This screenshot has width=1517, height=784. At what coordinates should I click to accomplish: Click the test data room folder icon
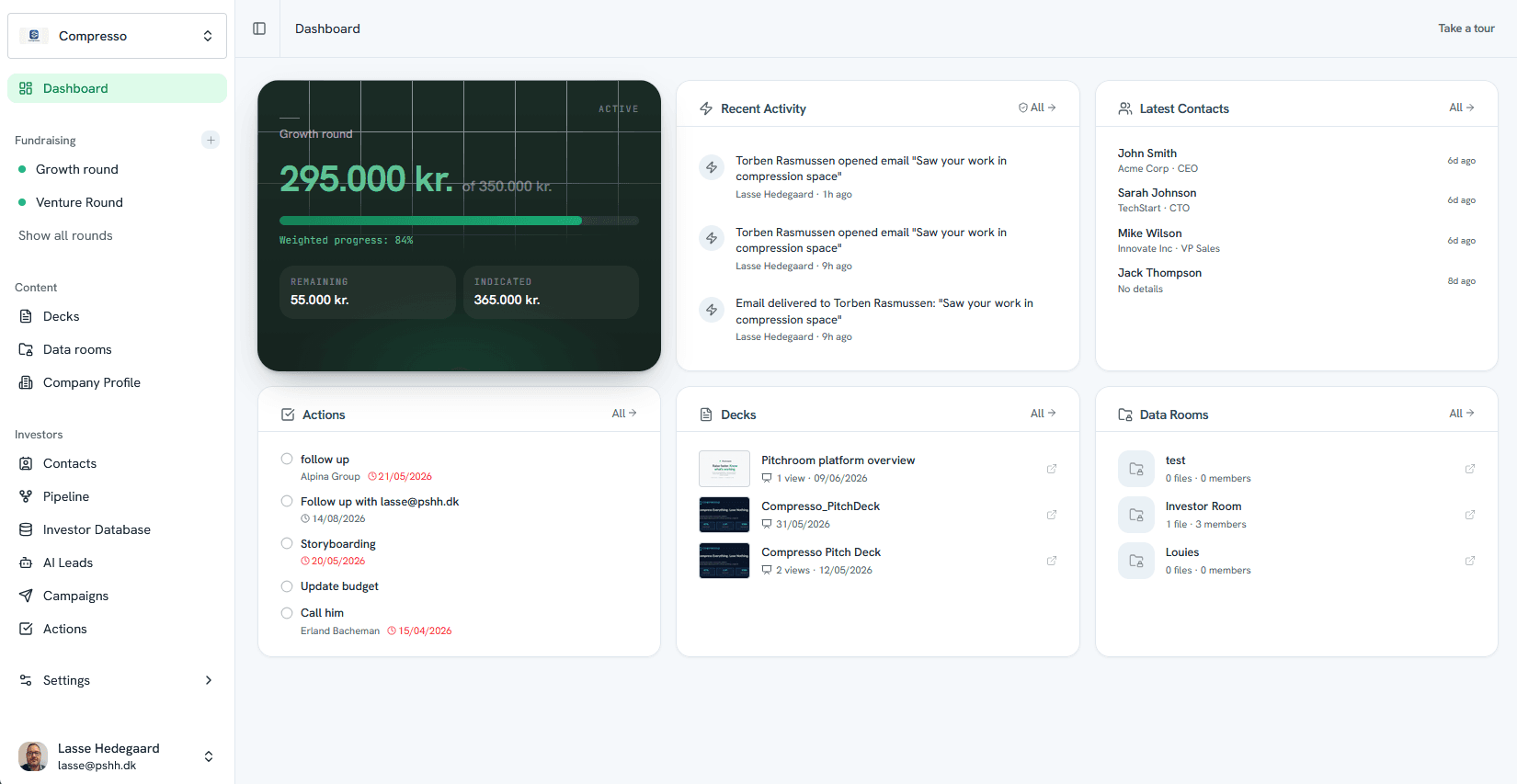coord(1136,469)
